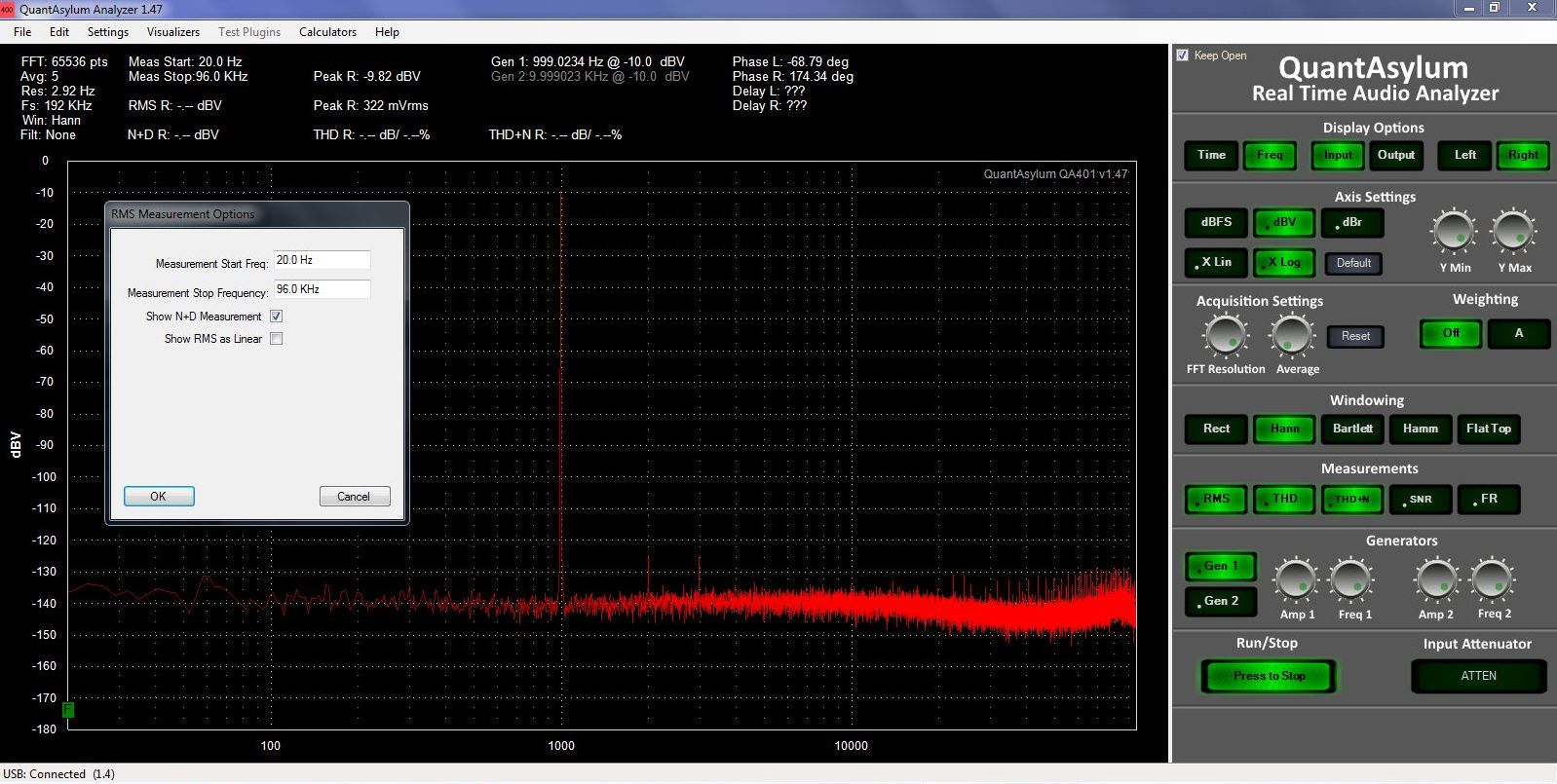Edit the Measurement Stop Frequency field
The width and height of the screenshot is (1557, 784).
(322, 289)
